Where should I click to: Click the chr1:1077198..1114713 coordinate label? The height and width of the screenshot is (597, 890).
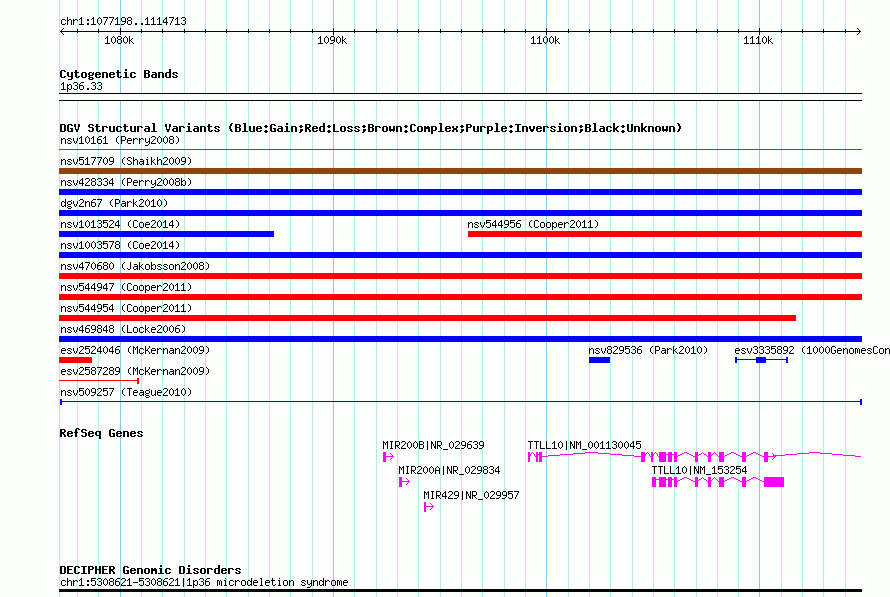pos(123,21)
